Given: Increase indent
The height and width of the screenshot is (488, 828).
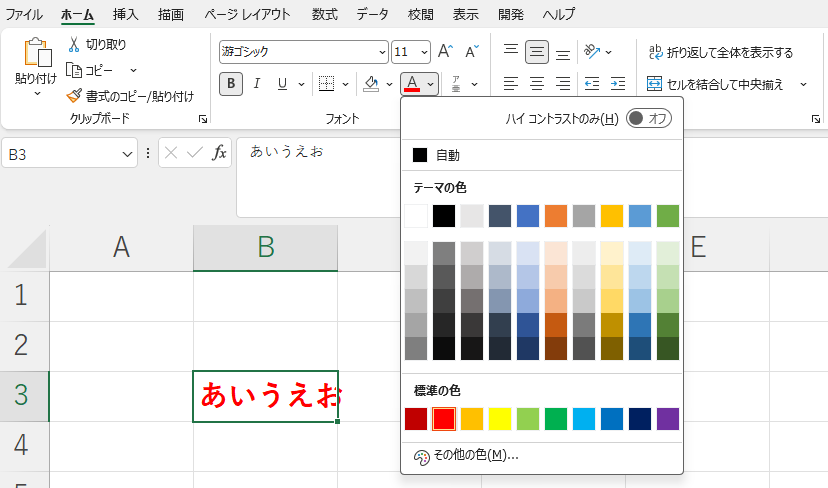Looking at the screenshot, I should coord(618,83).
